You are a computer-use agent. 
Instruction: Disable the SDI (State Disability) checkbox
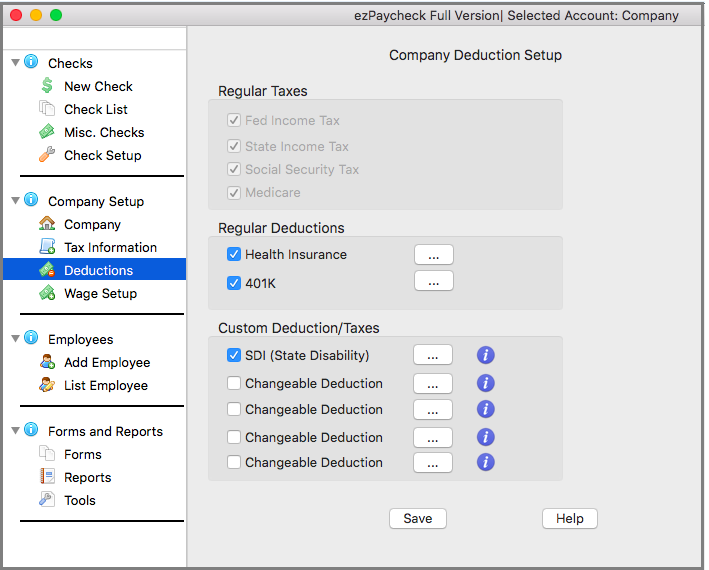(234, 355)
